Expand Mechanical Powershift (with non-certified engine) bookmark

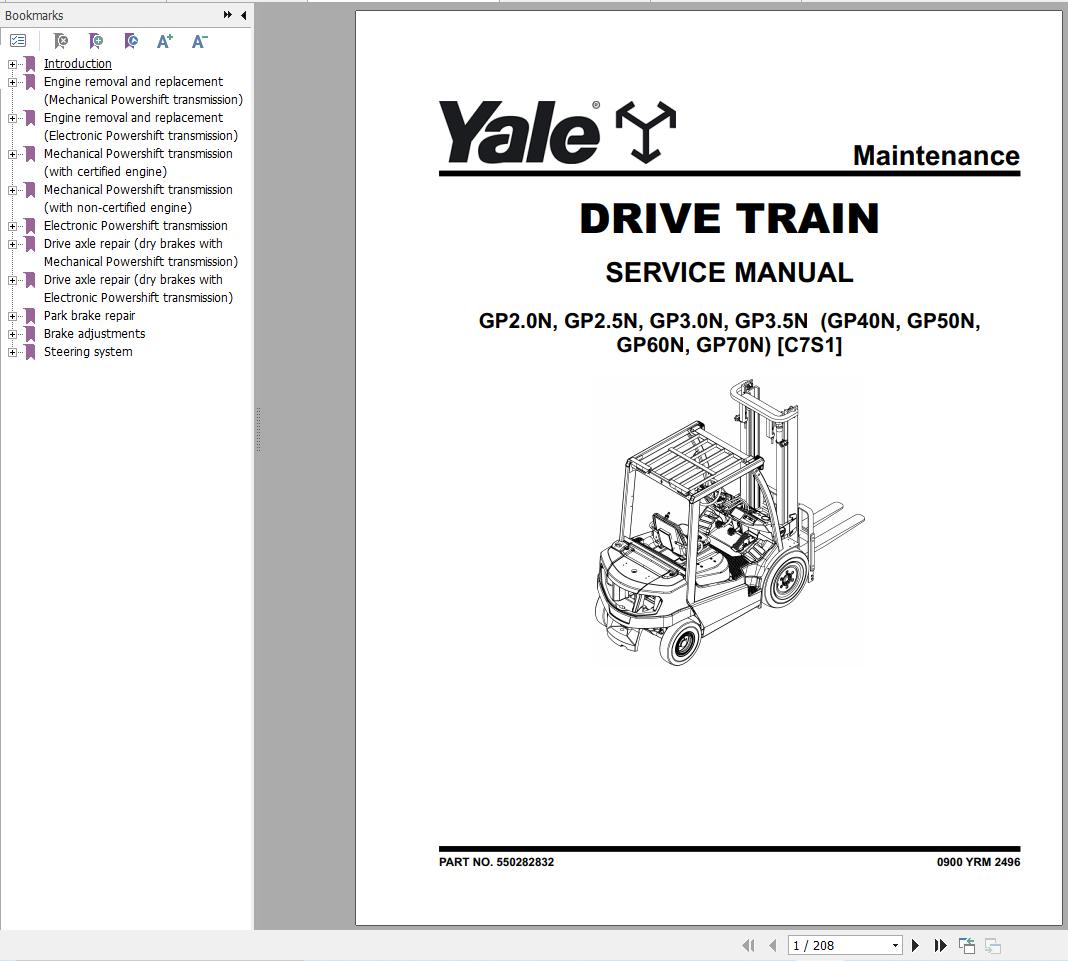coord(12,191)
